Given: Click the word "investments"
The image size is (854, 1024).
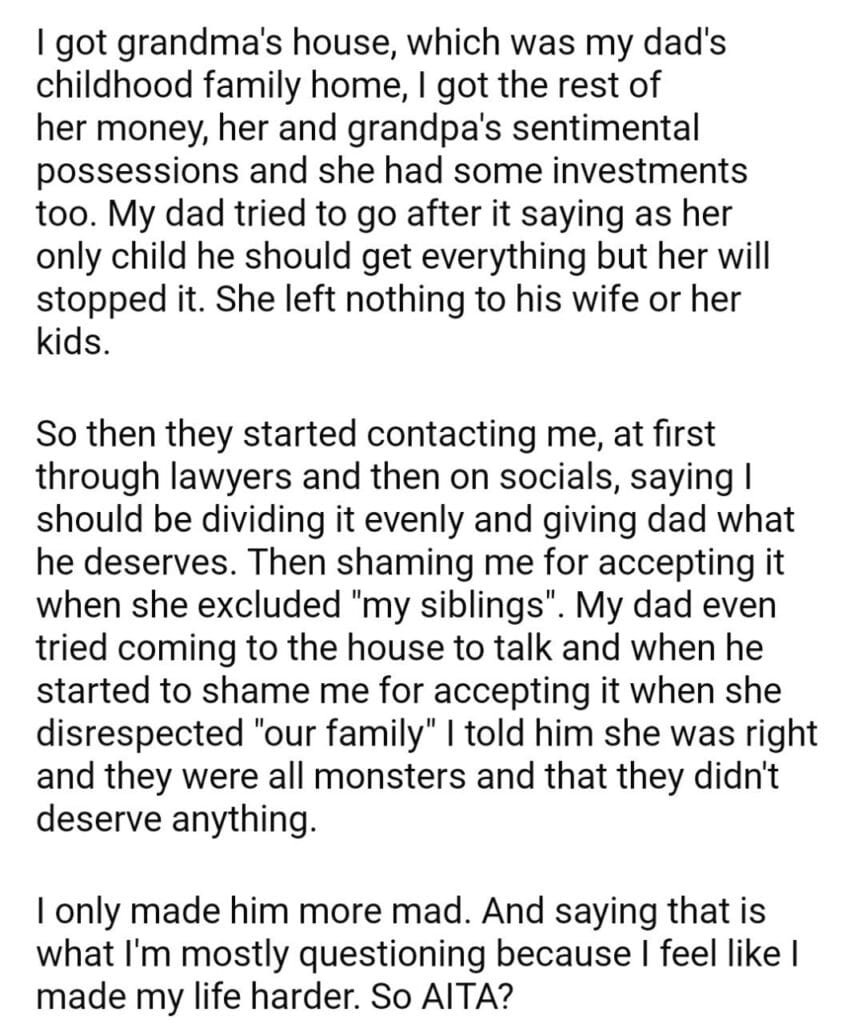Looking at the screenshot, I should (646, 171).
